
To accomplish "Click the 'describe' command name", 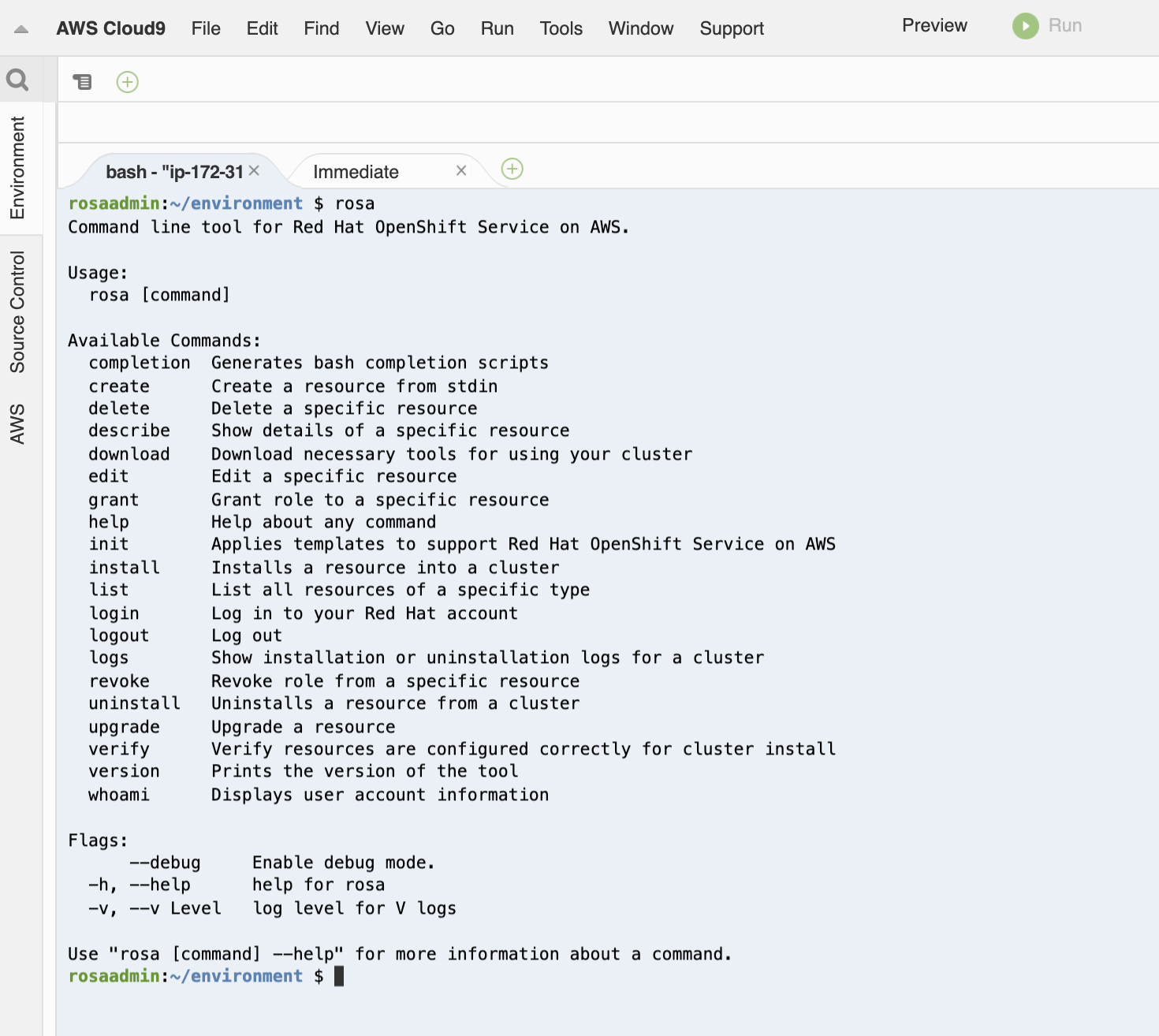I will click(129, 430).
